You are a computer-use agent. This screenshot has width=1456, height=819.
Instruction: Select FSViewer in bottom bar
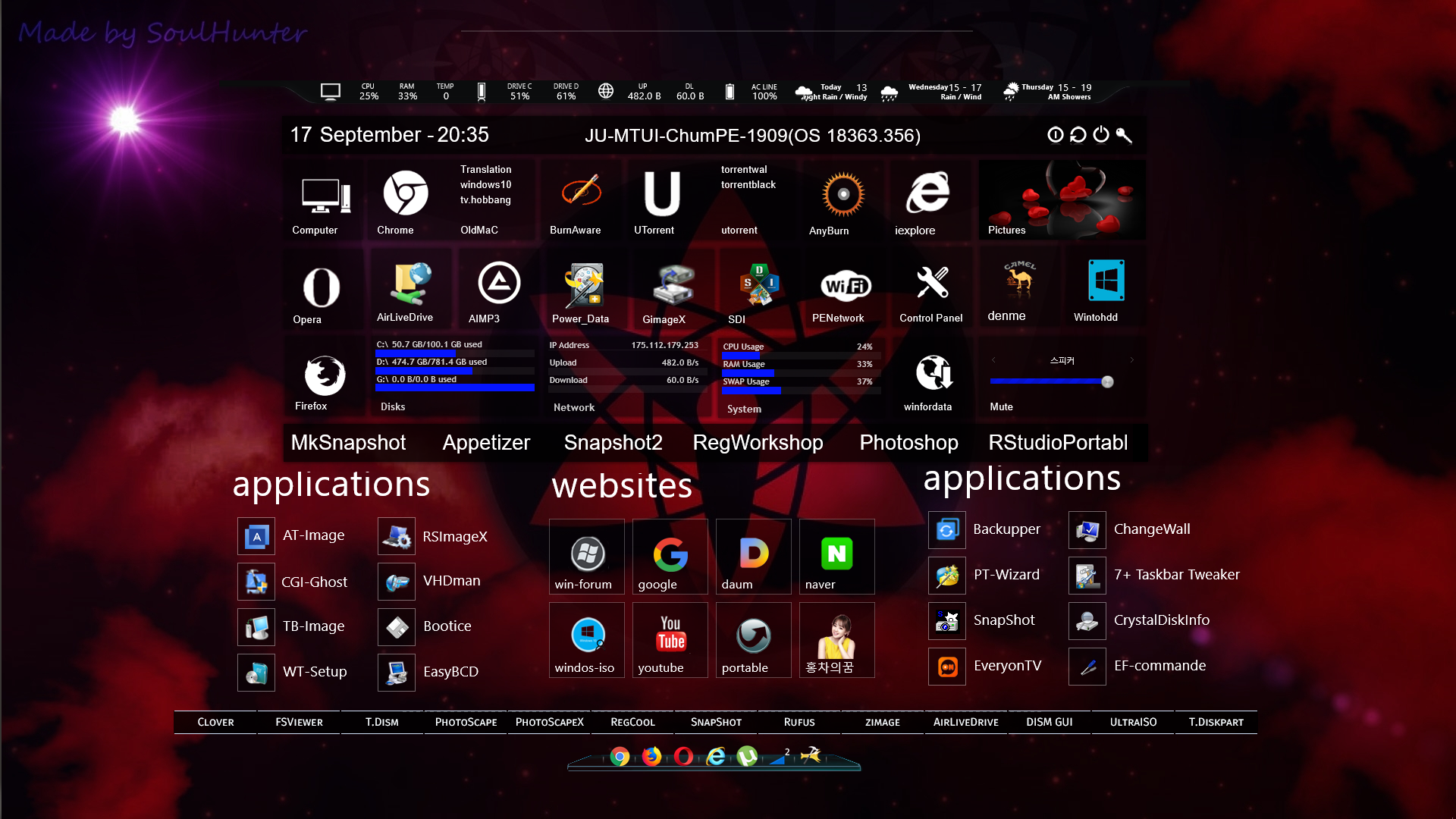299,722
